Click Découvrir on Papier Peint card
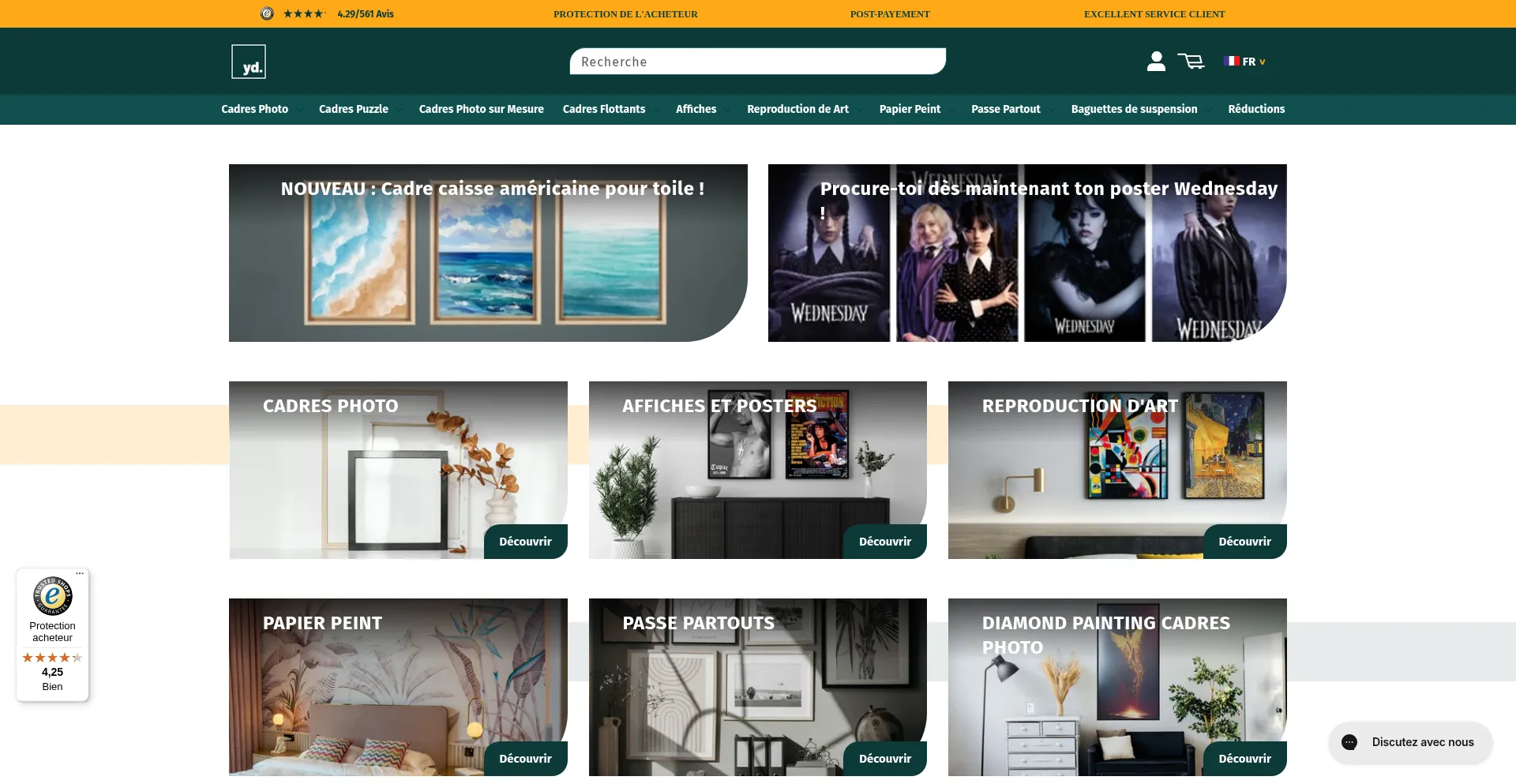The image size is (1516, 784). point(525,759)
